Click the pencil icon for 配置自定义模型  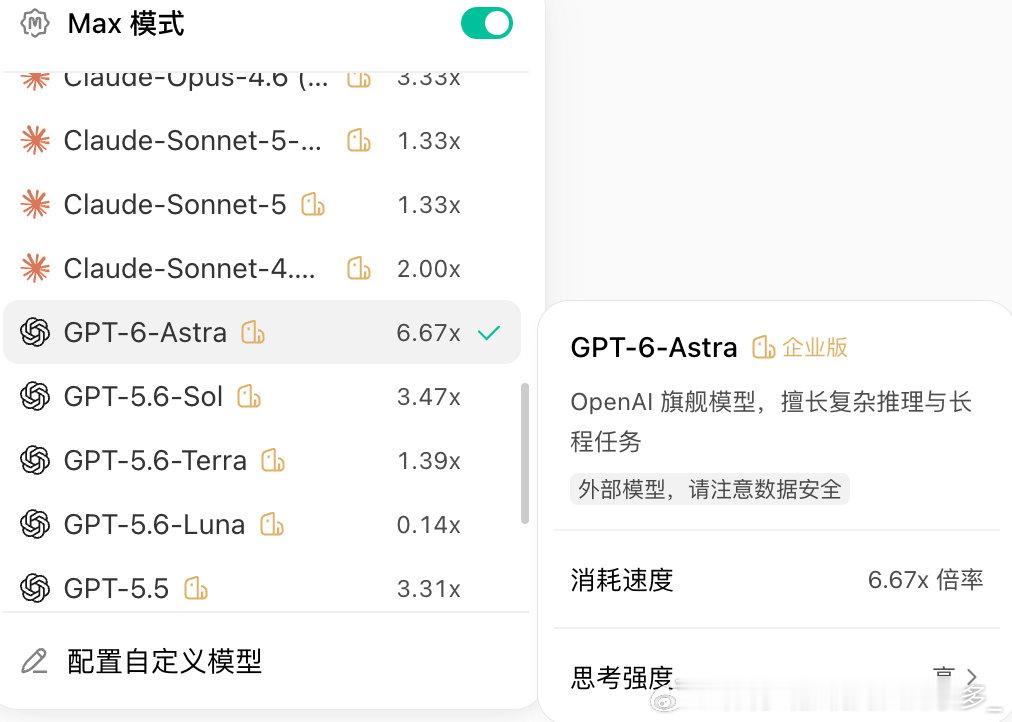click(x=34, y=661)
